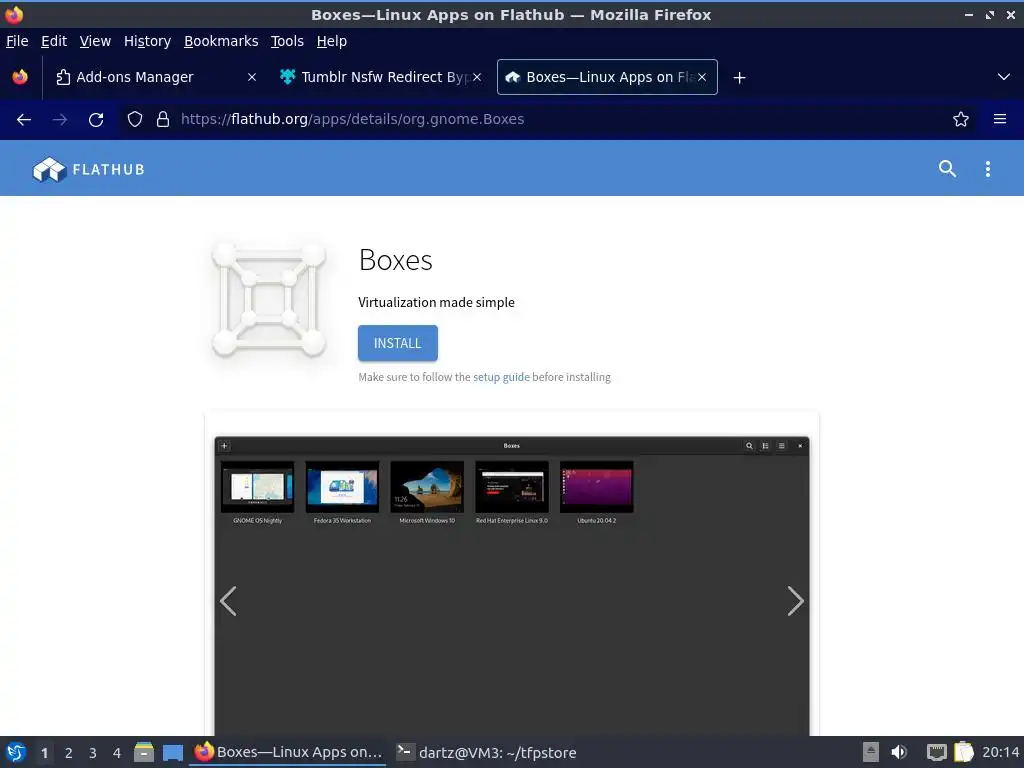Open the file manager taskbar icon
Image resolution: width=1024 pixels, height=768 pixels.
coord(144,752)
